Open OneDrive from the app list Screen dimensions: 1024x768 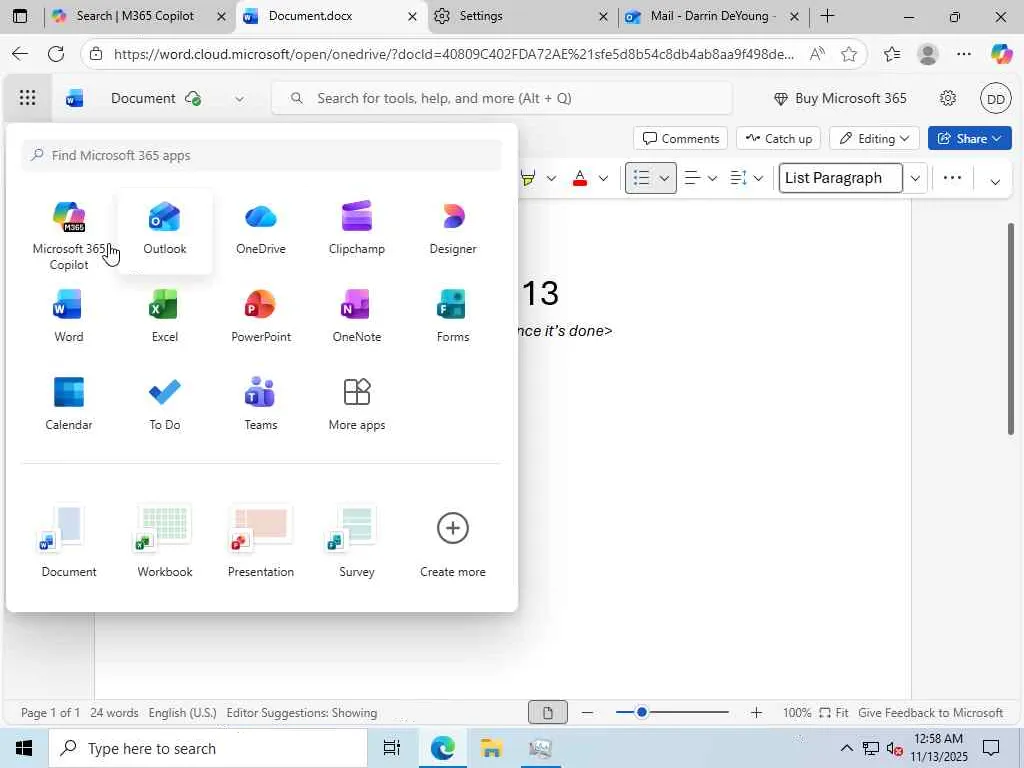click(261, 230)
